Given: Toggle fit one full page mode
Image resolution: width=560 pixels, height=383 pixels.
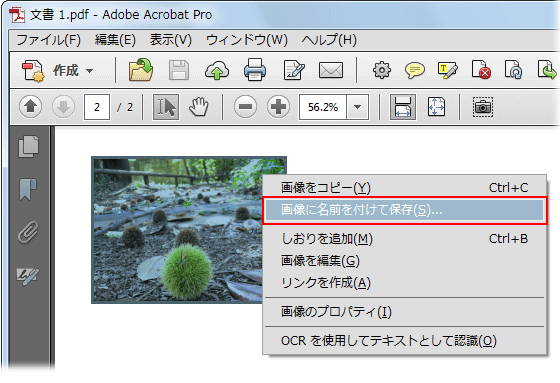Looking at the screenshot, I should click(x=436, y=106).
